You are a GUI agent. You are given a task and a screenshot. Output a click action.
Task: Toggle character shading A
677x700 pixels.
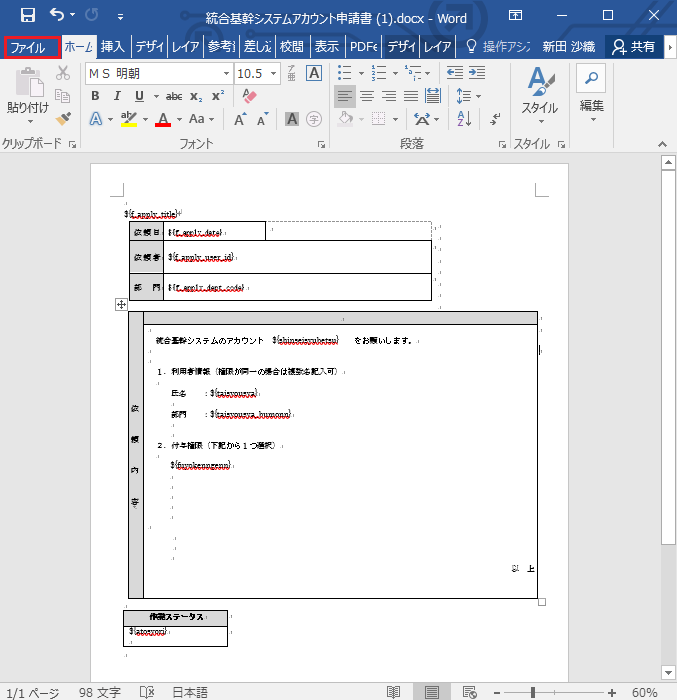coord(292,119)
